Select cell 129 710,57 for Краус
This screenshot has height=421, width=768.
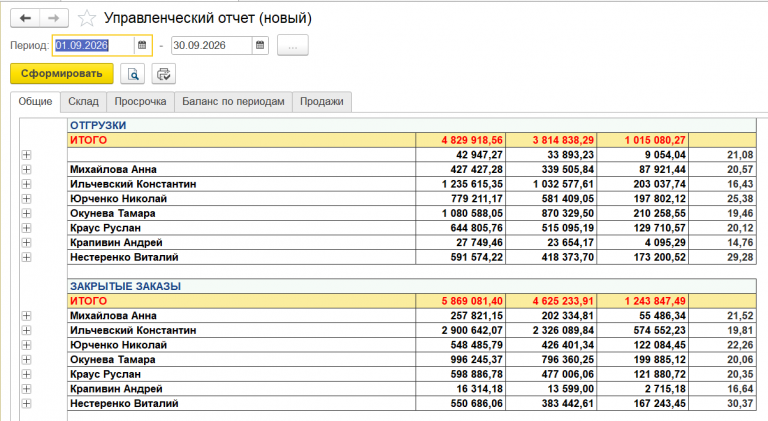coord(643,228)
